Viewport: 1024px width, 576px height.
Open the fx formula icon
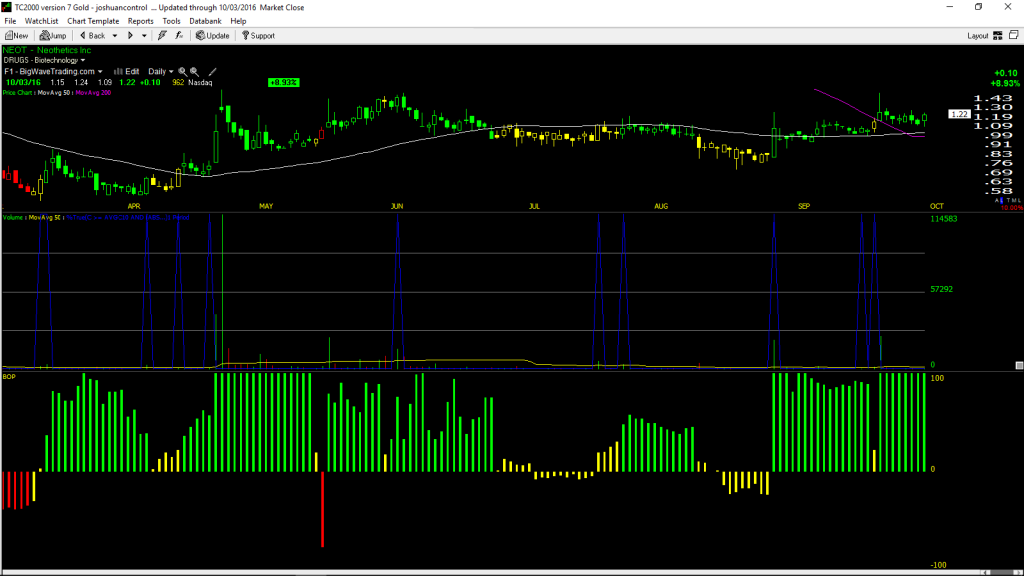click(179, 36)
